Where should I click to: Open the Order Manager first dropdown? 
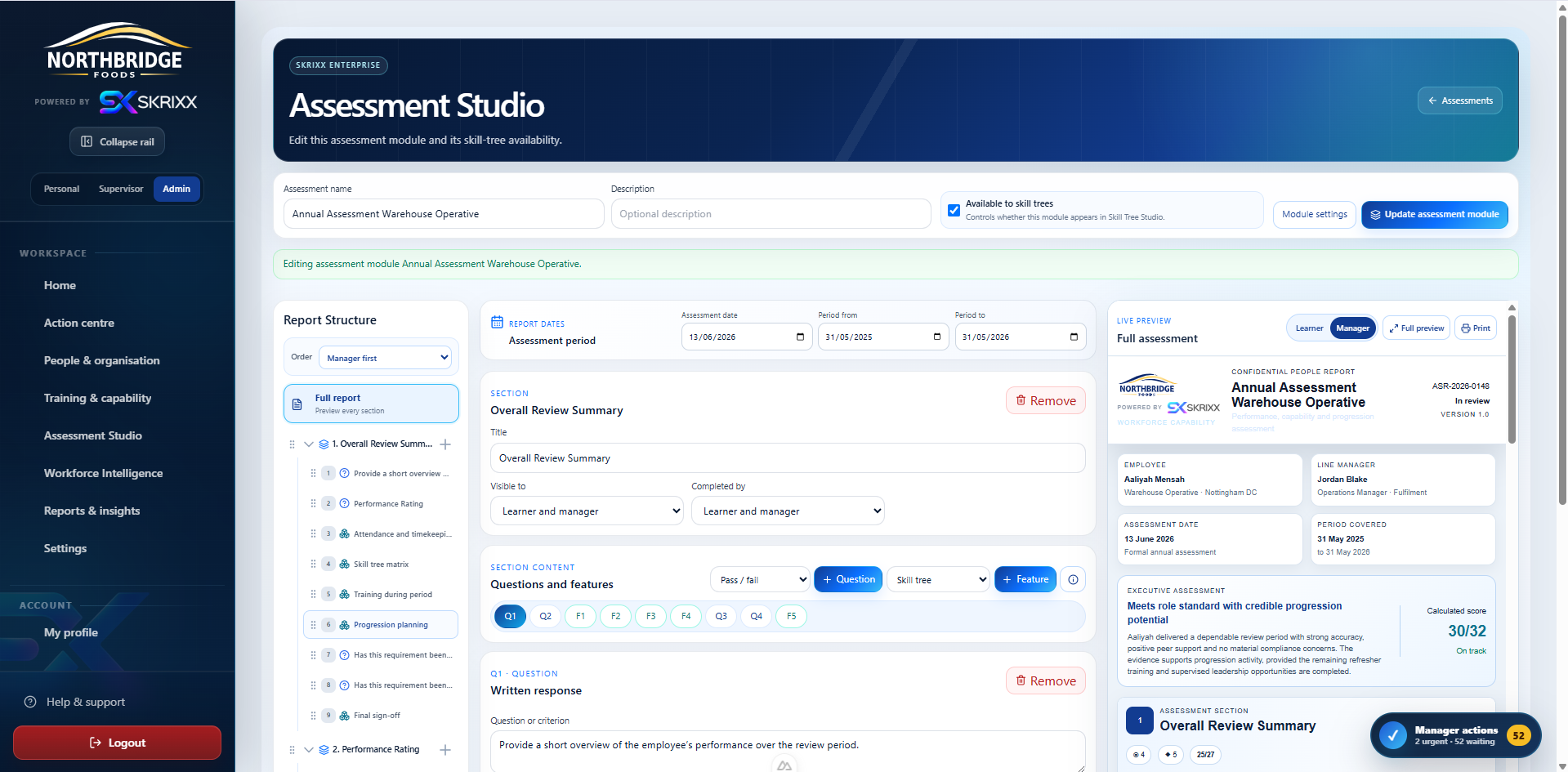coord(384,358)
